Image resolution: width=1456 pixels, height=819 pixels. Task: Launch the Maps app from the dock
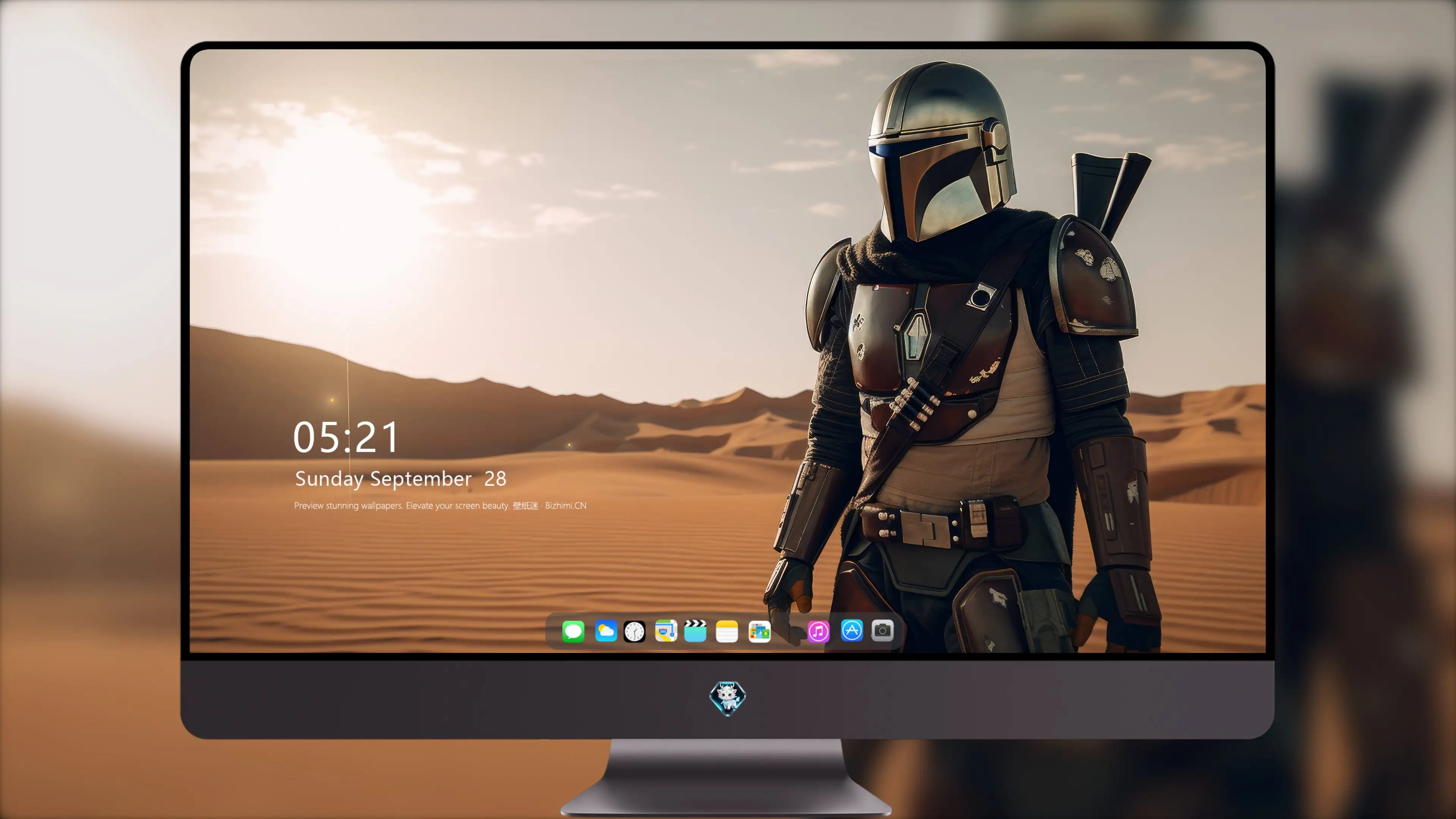click(x=666, y=631)
